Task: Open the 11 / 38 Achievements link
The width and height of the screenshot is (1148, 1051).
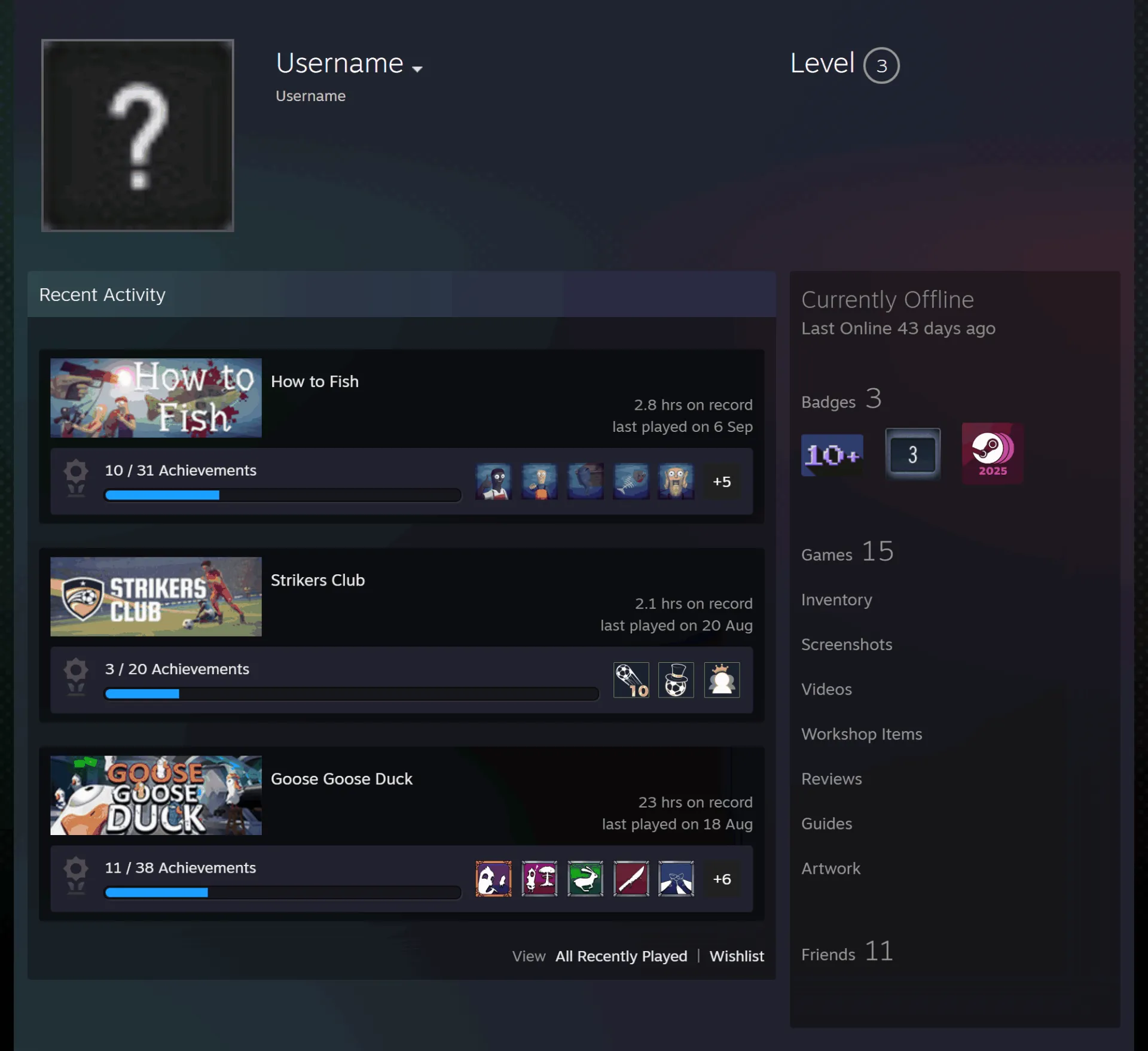Action: (x=181, y=867)
